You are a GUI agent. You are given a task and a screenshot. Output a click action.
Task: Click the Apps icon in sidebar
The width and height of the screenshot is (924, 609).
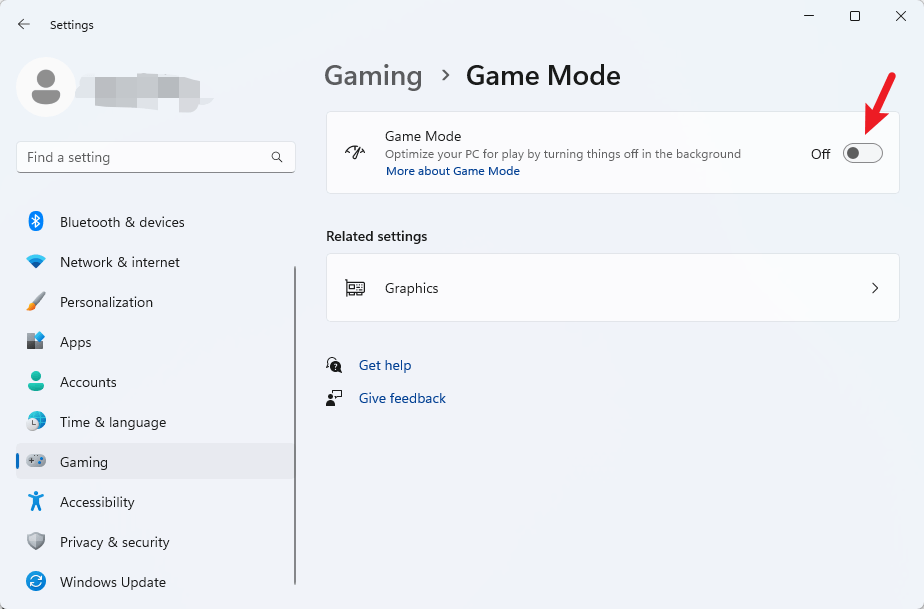click(36, 342)
